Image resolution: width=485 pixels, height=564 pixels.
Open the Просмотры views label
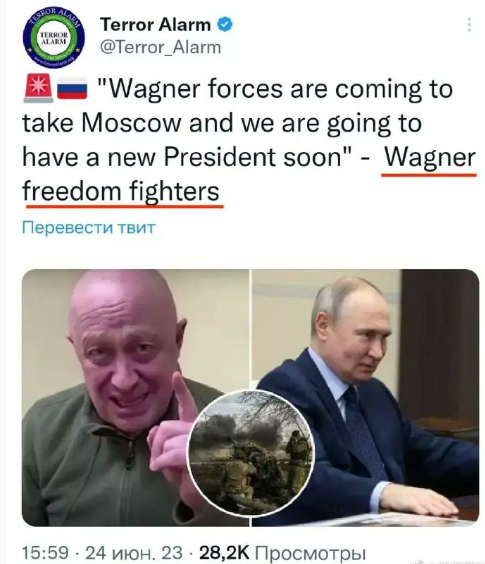(x=310, y=552)
